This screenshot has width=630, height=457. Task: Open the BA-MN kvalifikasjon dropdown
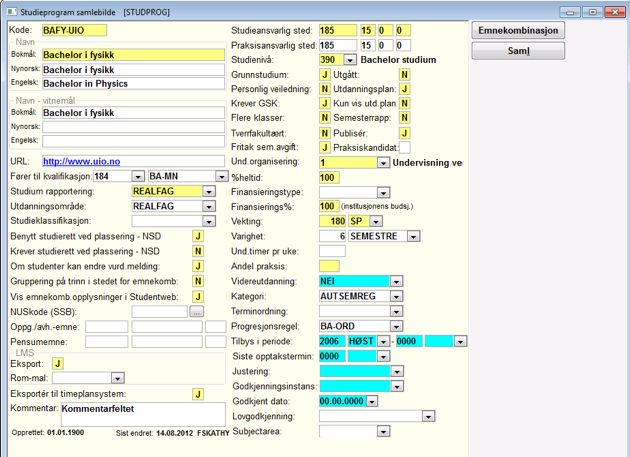[222, 176]
